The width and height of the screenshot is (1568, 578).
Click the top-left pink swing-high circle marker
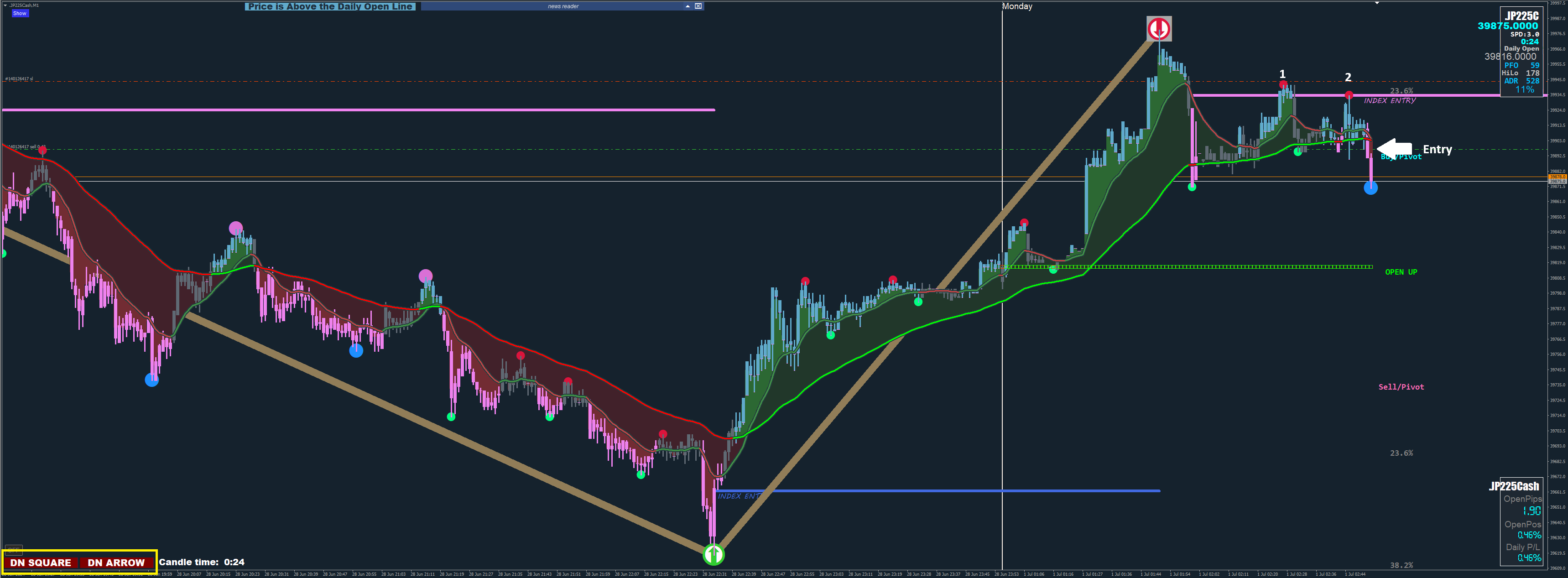tap(235, 228)
